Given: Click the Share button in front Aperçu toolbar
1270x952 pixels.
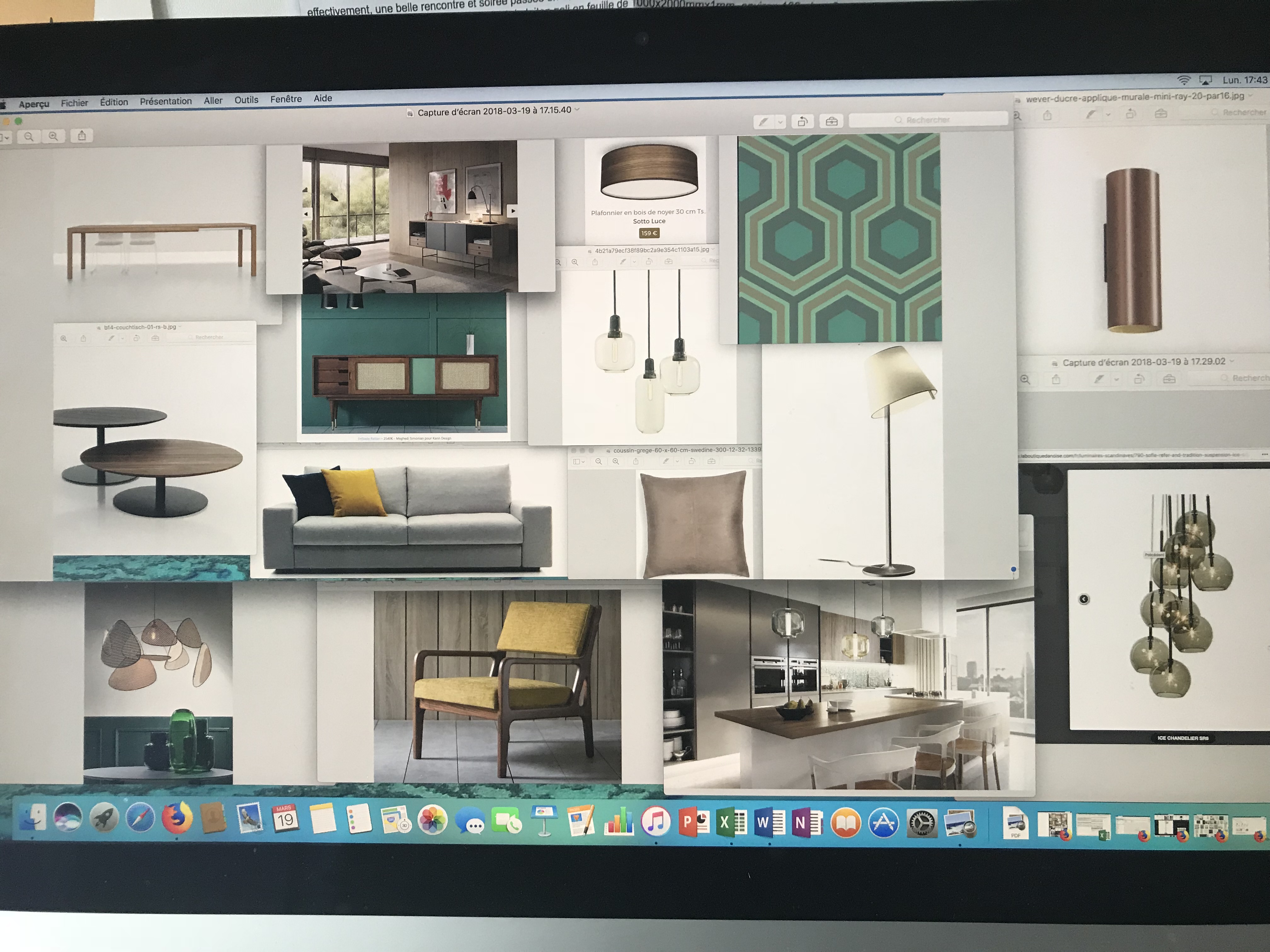Looking at the screenshot, I should coord(82,135).
